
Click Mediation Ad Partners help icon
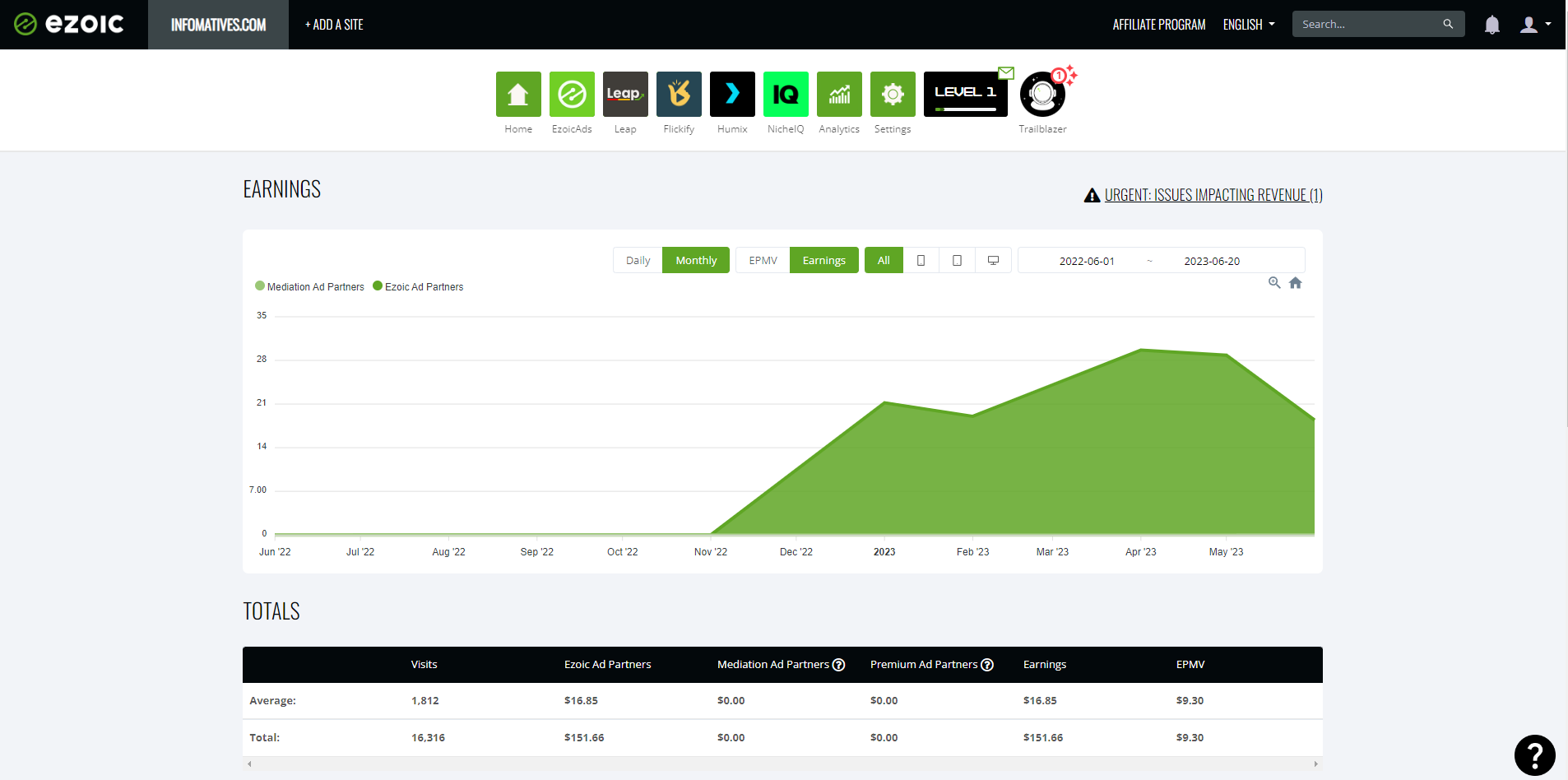838,665
